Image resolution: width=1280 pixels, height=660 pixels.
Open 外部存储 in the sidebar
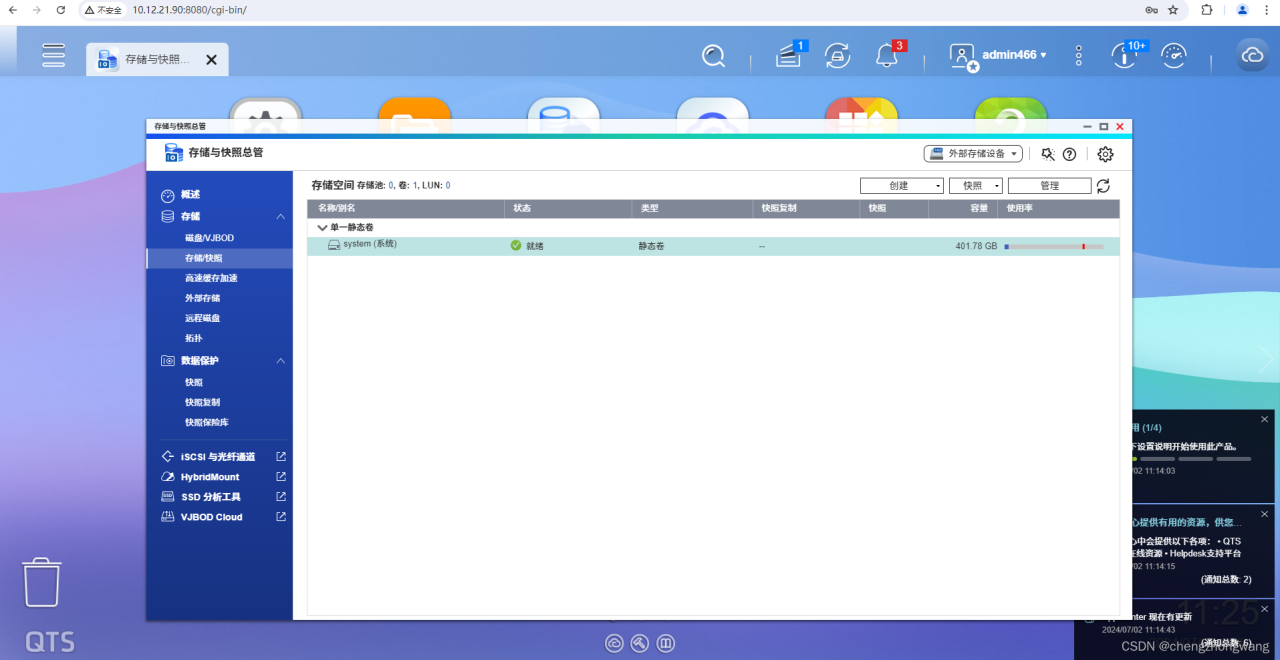pyautogui.click(x=202, y=298)
